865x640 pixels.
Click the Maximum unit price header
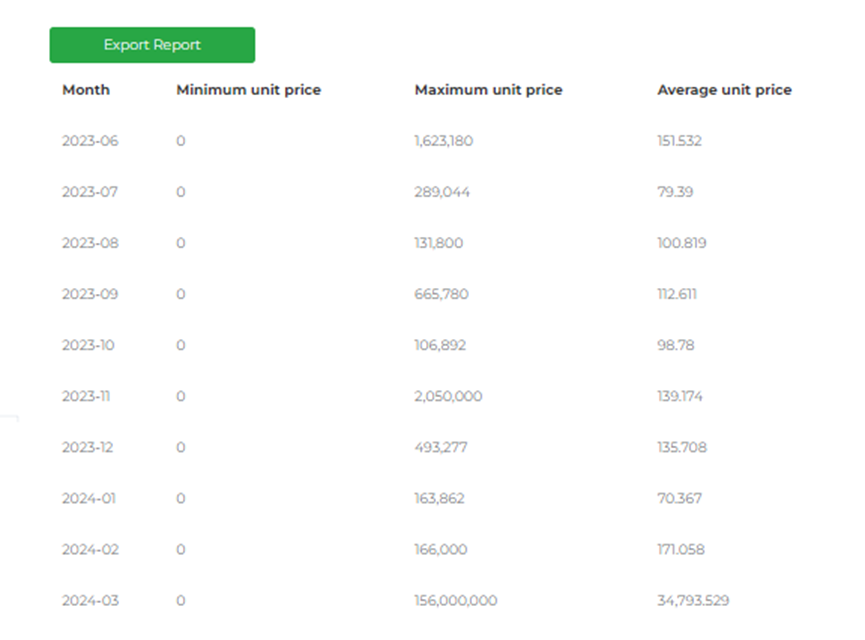[x=488, y=90]
